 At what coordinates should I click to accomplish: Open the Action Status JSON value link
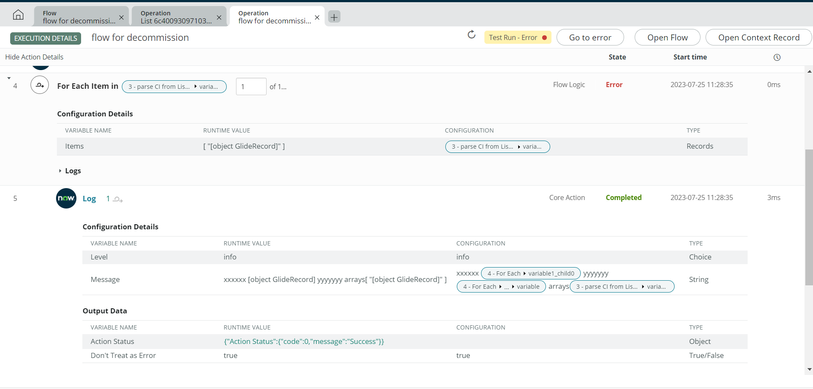click(304, 341)
